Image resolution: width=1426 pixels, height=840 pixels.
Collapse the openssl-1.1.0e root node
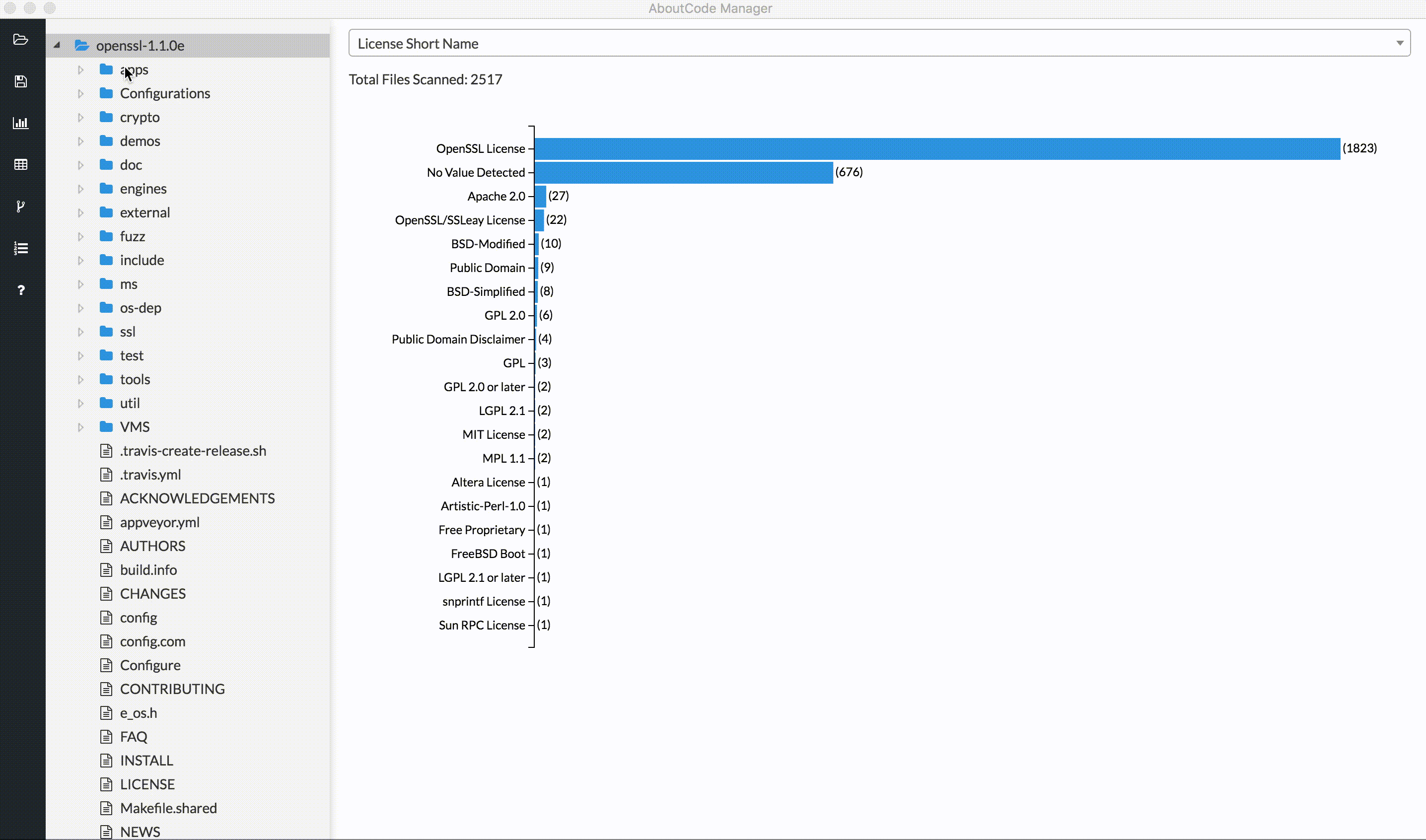[57, 45]
